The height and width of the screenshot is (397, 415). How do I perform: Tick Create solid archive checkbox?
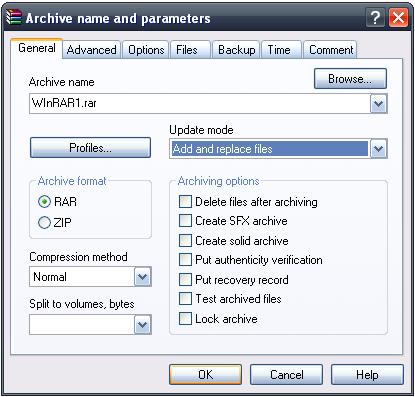185,241
